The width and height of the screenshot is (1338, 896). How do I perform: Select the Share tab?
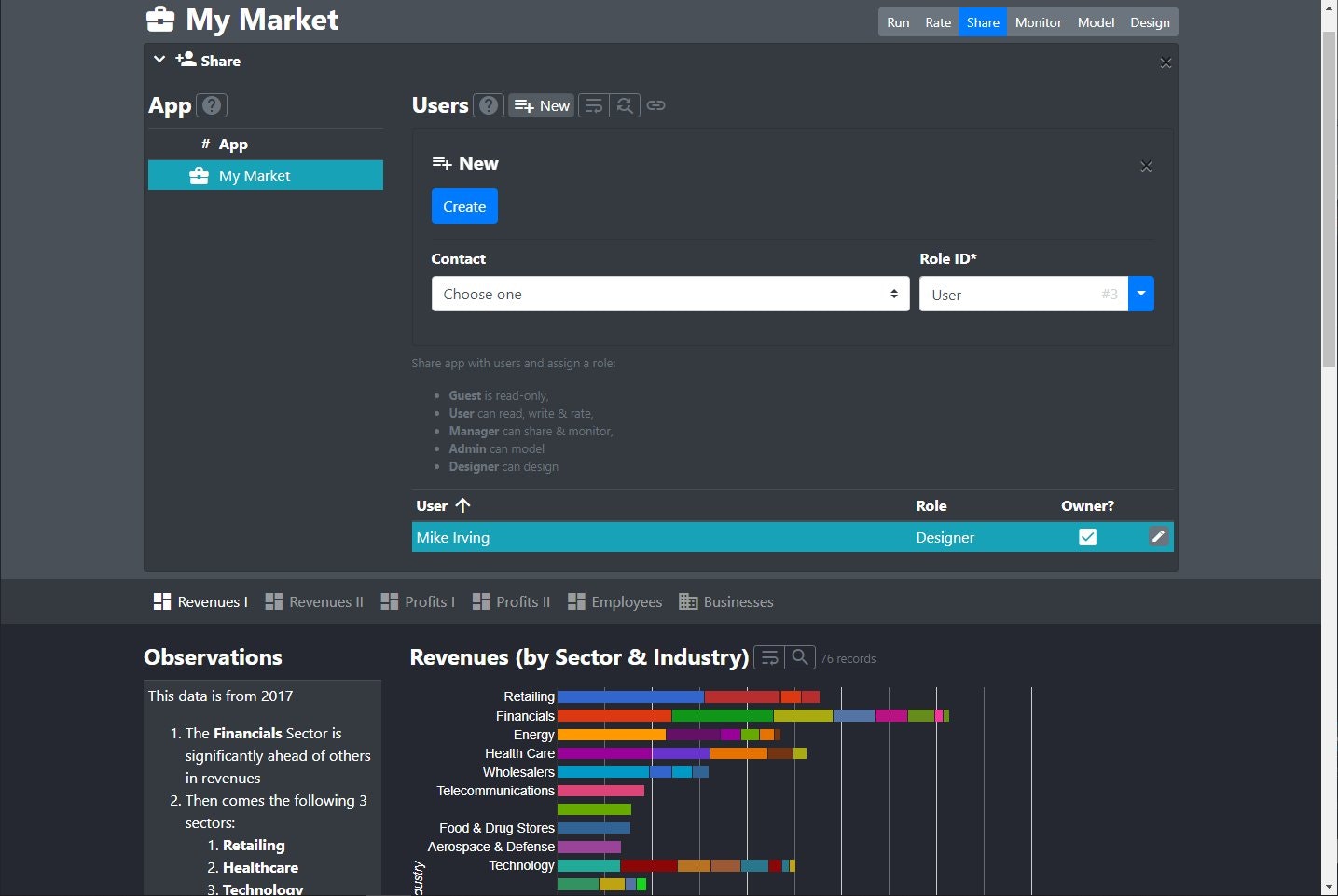tap(983, 22)
